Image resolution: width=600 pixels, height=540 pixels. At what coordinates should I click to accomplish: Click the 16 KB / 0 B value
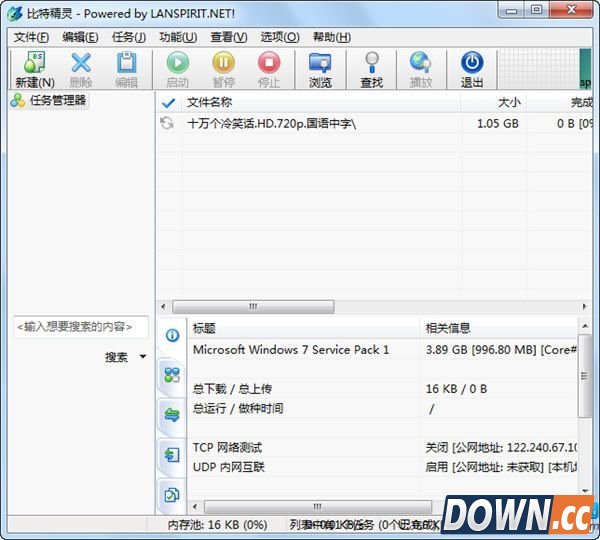[x=456, y=389]
